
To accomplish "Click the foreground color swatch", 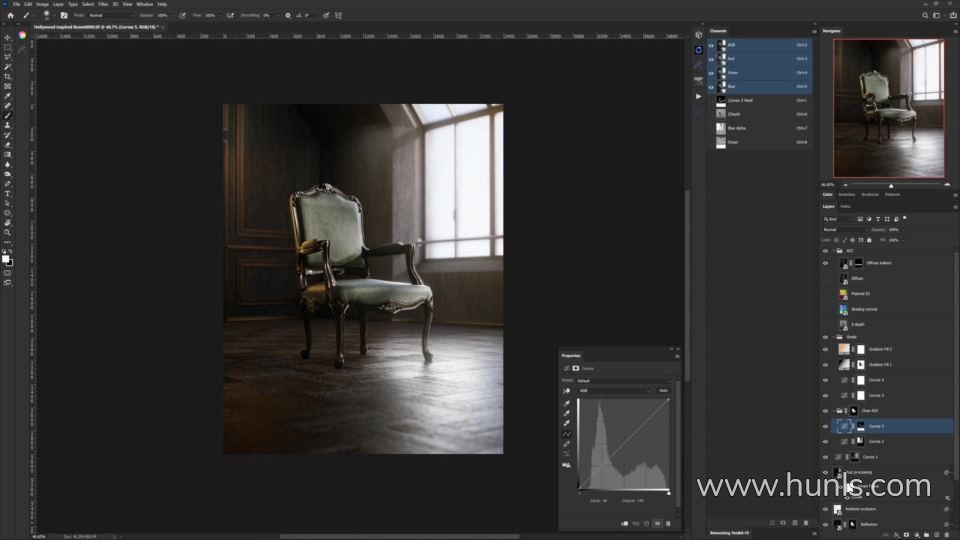I will [5, 258].
